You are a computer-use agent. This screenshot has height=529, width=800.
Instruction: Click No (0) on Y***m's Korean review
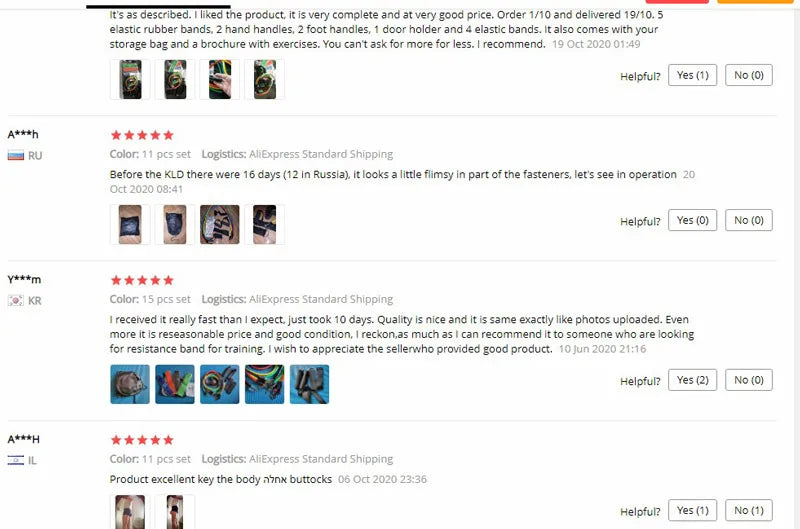point(748,380)
